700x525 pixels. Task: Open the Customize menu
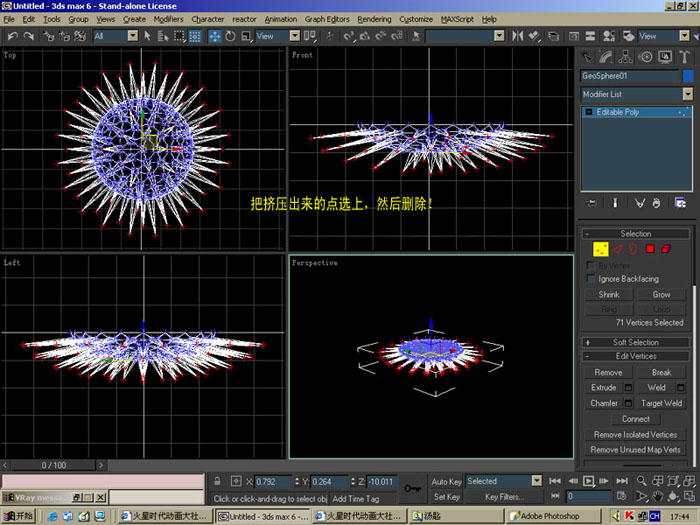tap(416, 19)
